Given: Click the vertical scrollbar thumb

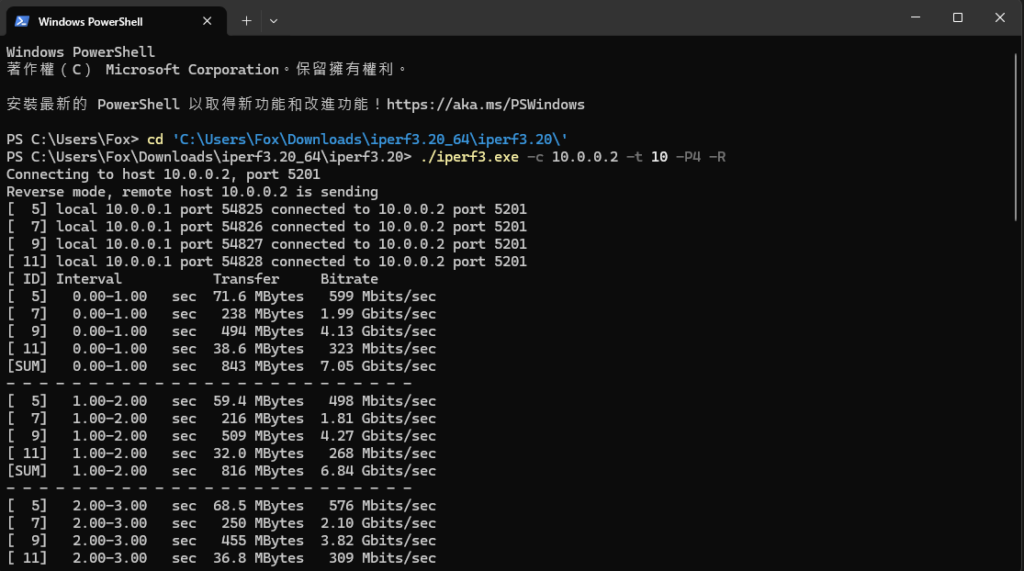Looking at the screenshot, I should [x=1016, y=137].
